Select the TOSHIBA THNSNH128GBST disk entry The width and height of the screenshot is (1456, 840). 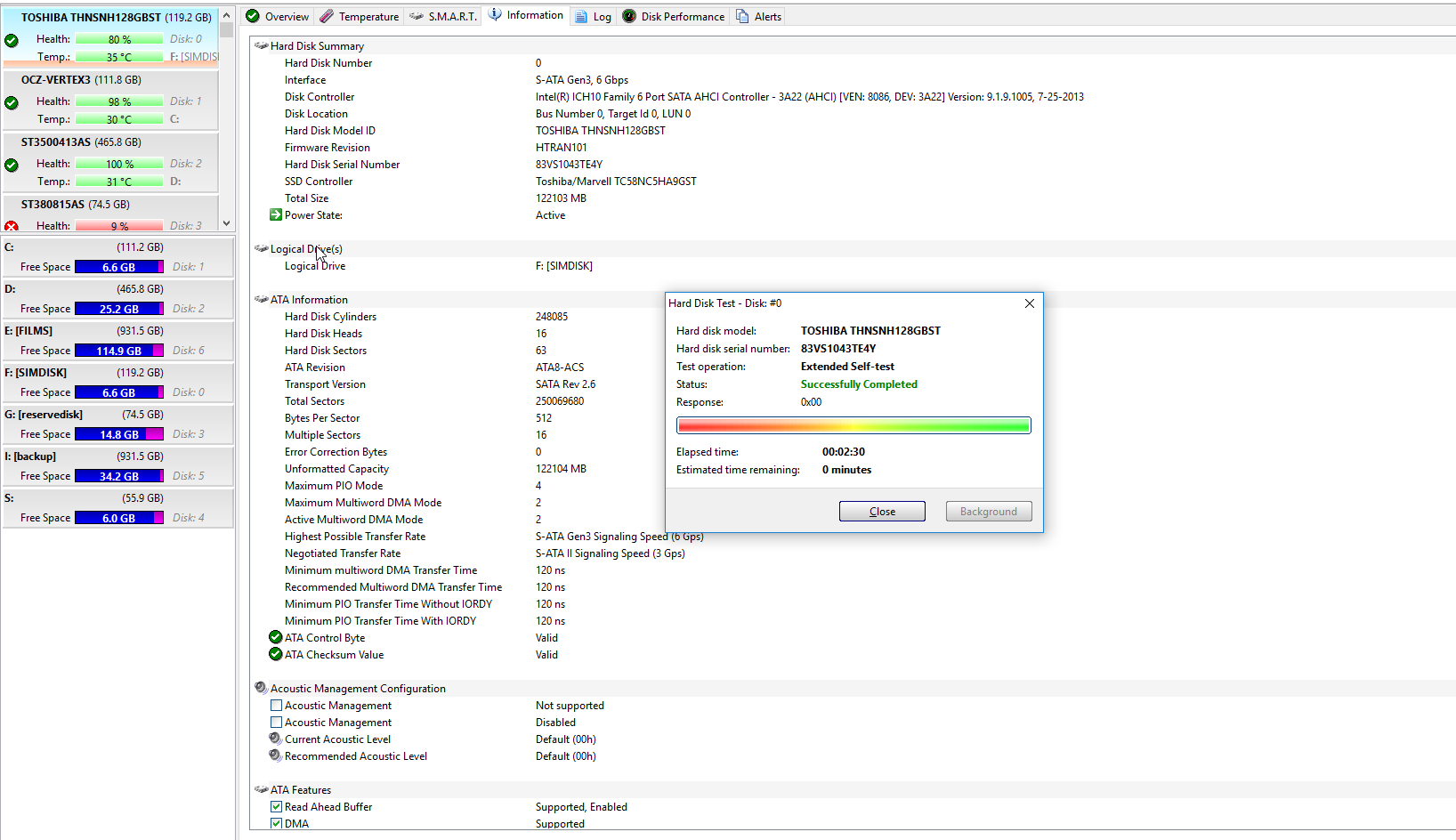(x=111, y=37)
